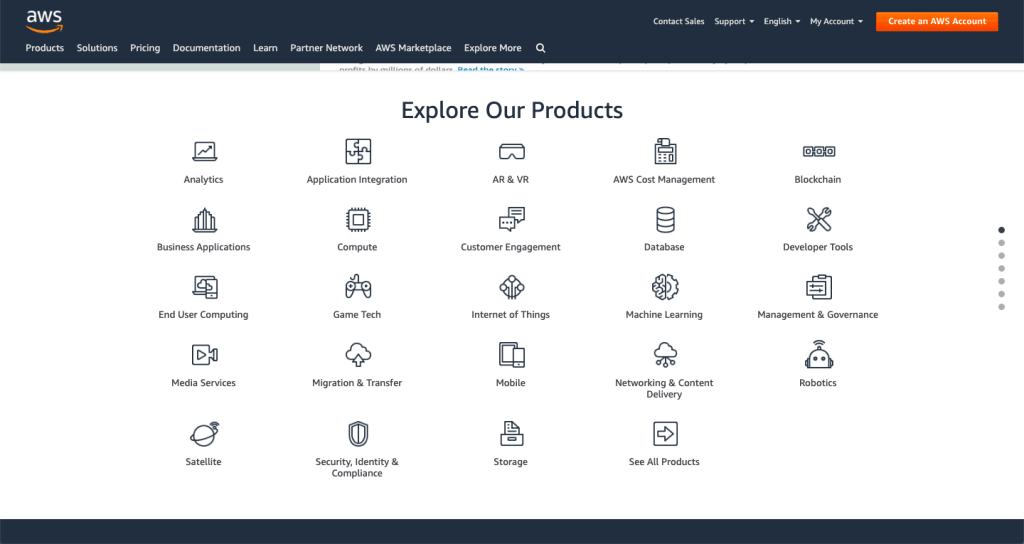Click the See All Products arrow icon
Screen dimensions: 1024x544
click(665, 434)
